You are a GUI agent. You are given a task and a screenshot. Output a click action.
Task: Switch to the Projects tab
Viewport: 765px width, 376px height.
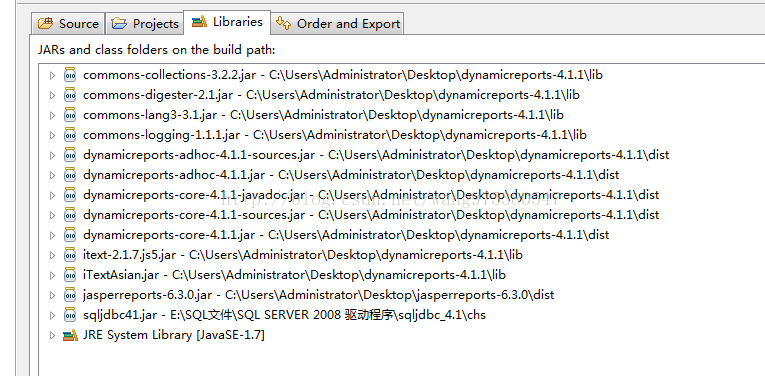144,23
